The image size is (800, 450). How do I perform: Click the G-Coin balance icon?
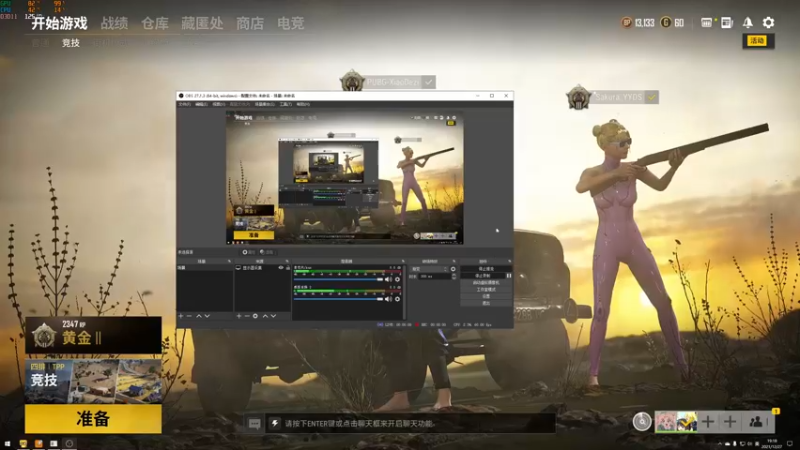[665, 22]
